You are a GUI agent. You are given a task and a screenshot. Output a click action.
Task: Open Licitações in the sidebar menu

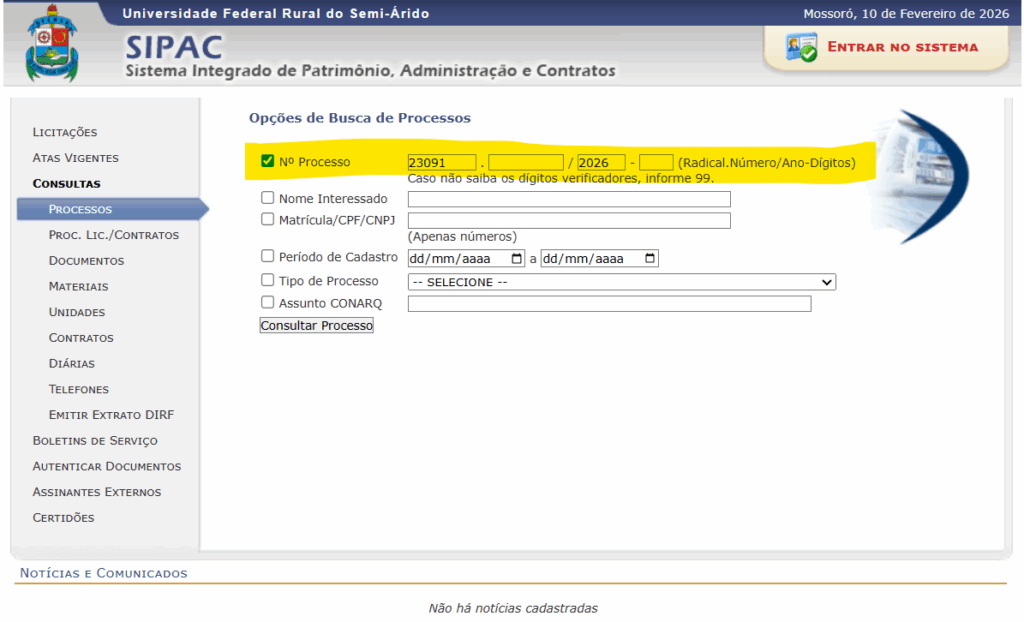(x=65, y=132)
